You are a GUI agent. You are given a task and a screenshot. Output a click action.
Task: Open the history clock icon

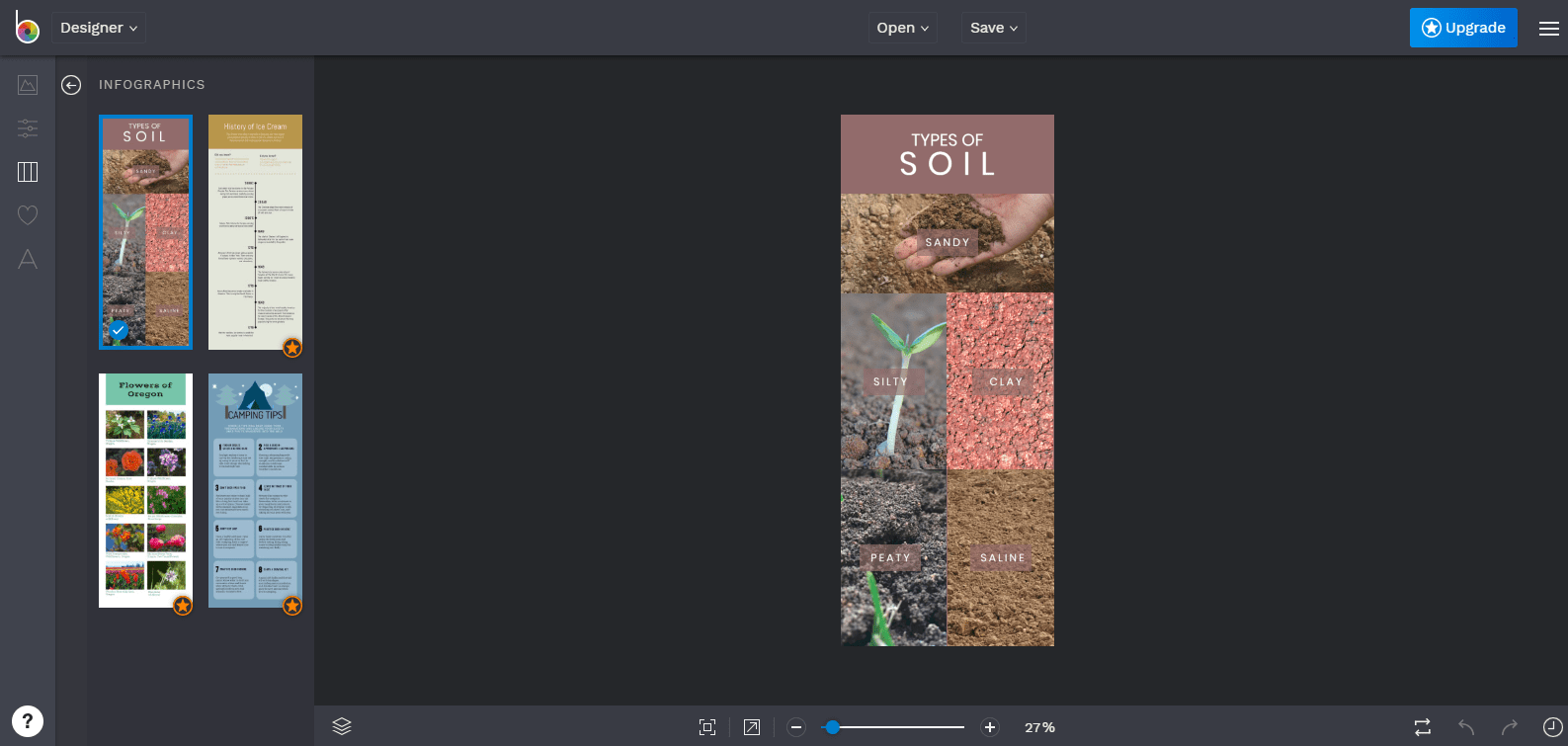(1552, 727)
